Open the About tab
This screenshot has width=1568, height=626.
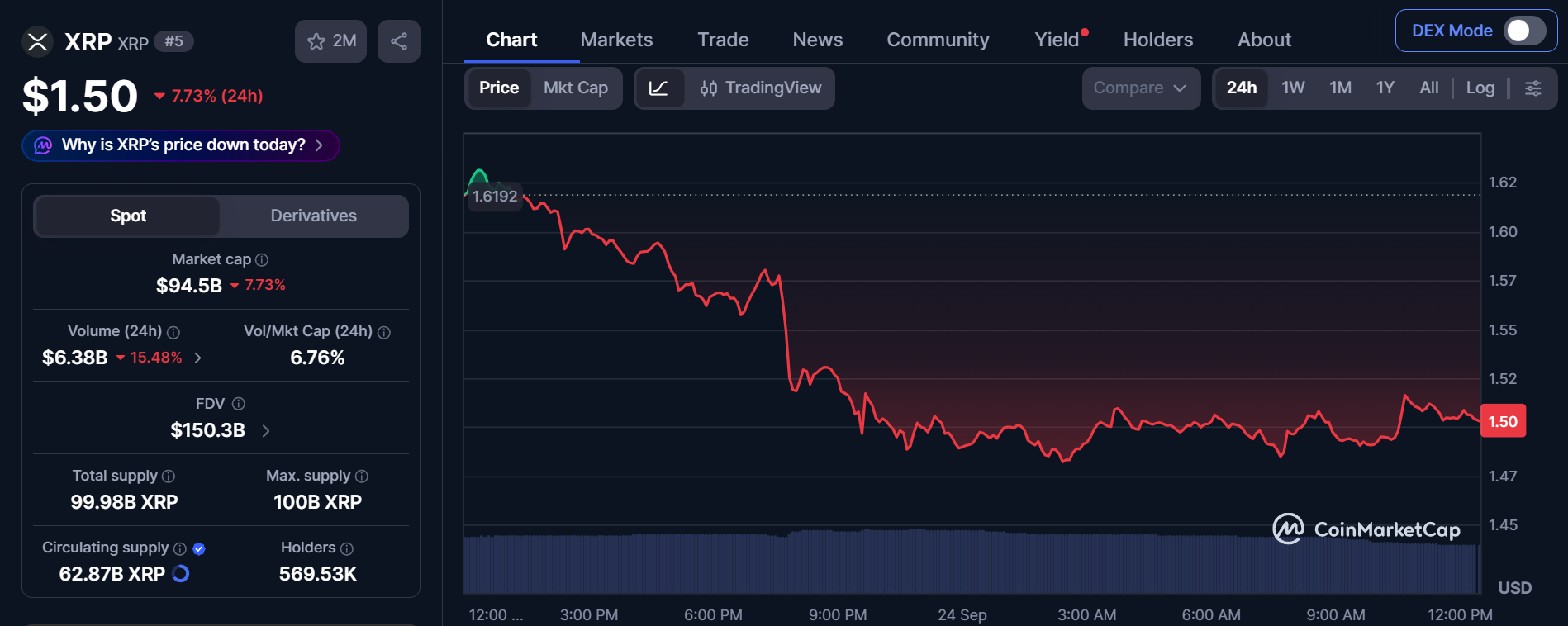(x=1264, y=40)
